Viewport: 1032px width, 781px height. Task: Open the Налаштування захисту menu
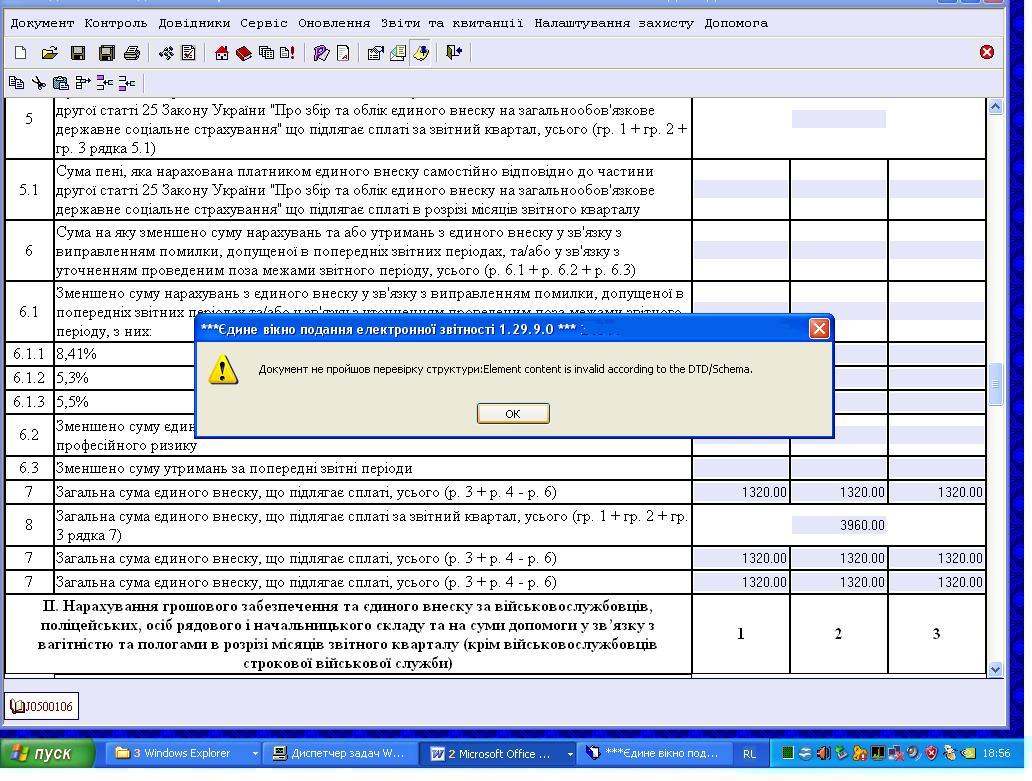pos(614,23)
